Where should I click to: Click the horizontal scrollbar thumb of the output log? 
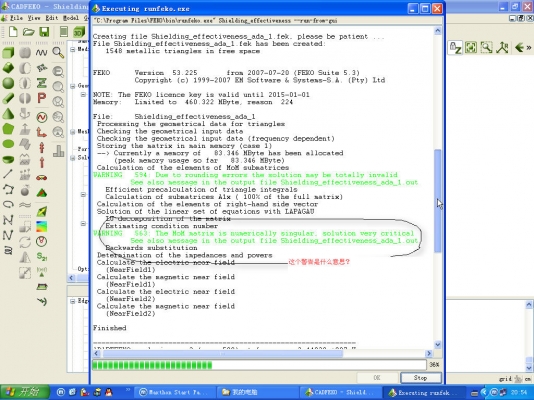(223, 354)
